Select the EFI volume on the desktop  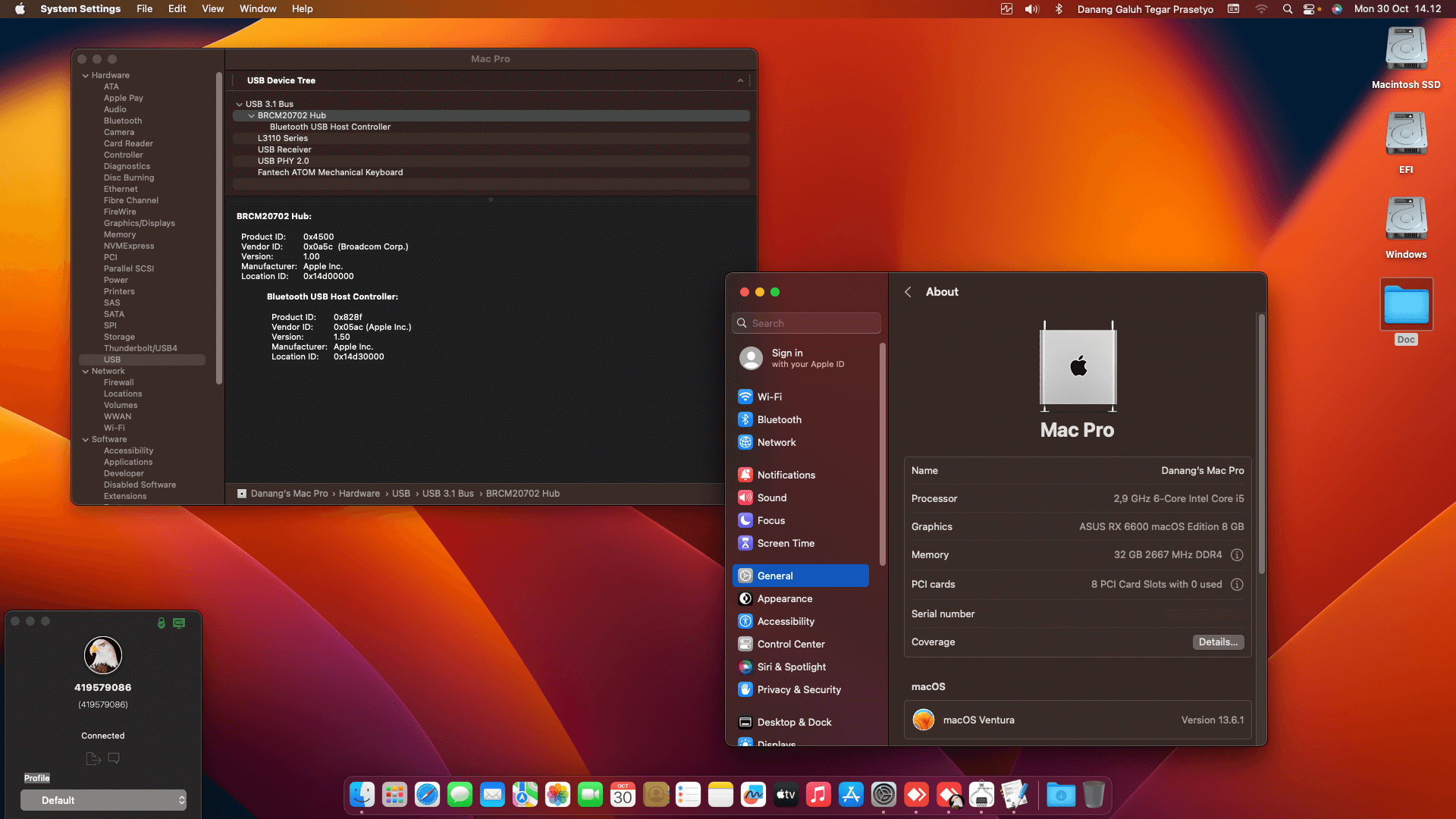[1406, 143]
